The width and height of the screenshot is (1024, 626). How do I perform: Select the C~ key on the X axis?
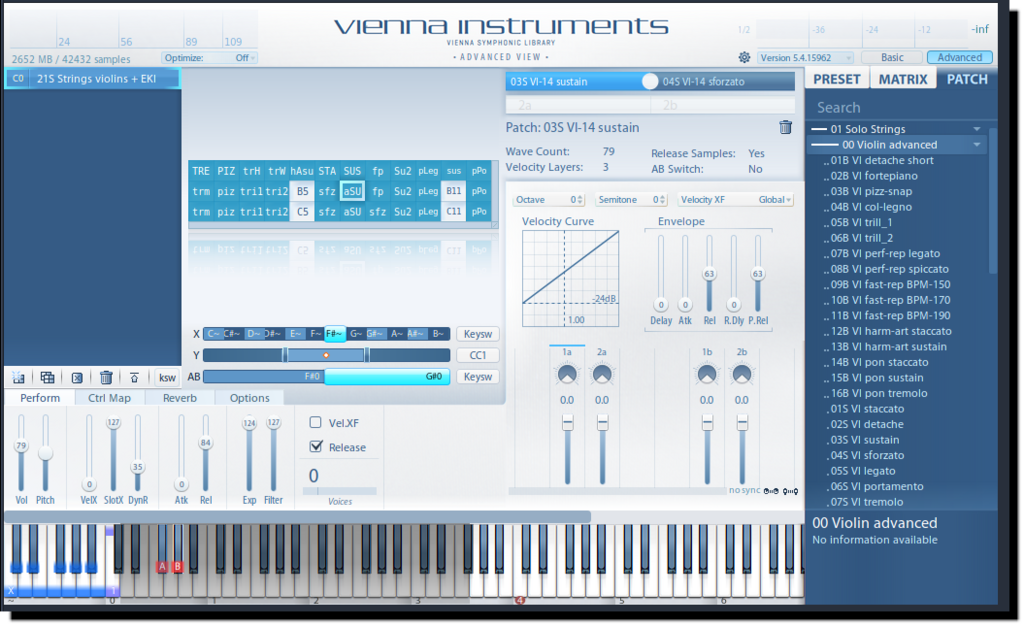point(213,334)
